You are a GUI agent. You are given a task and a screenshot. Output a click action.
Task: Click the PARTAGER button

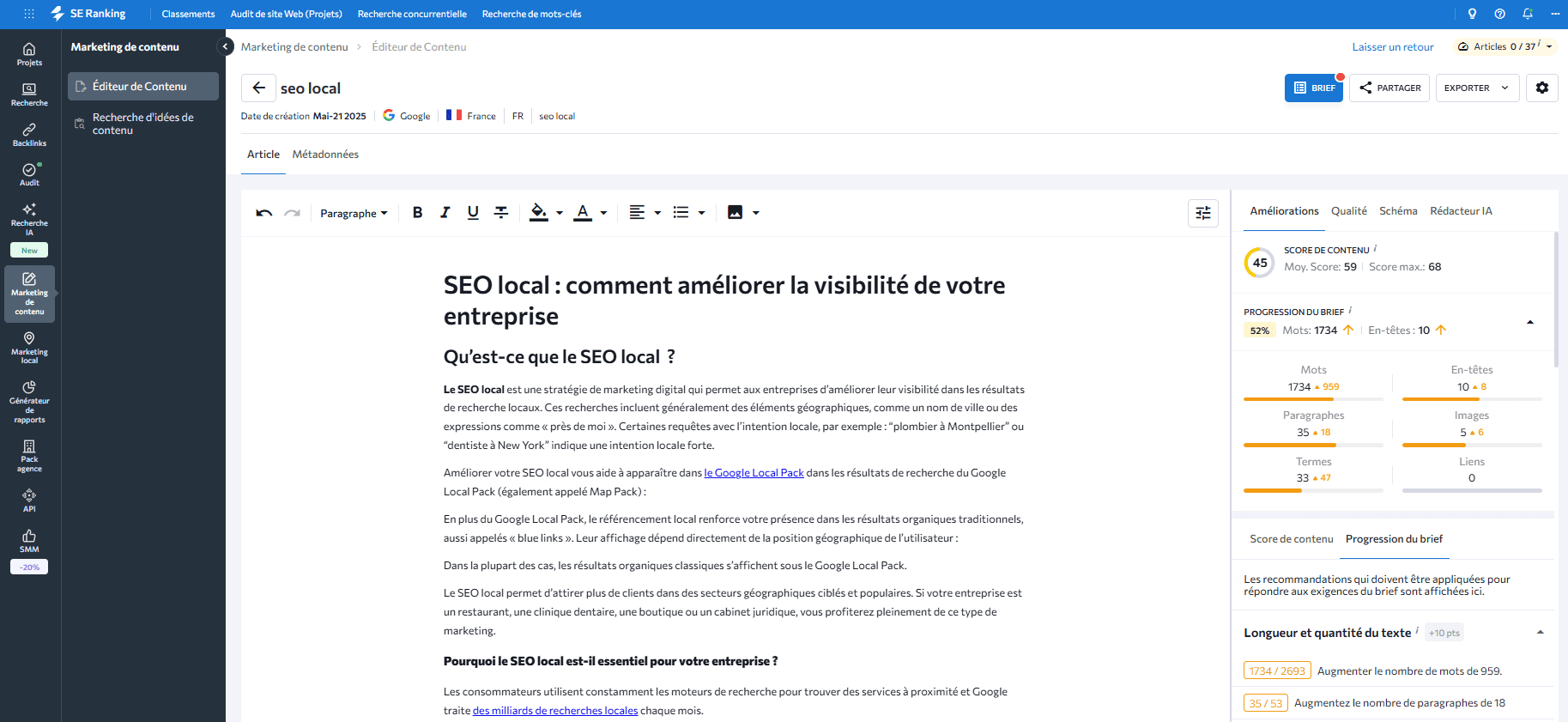(x=1389, y=88)
